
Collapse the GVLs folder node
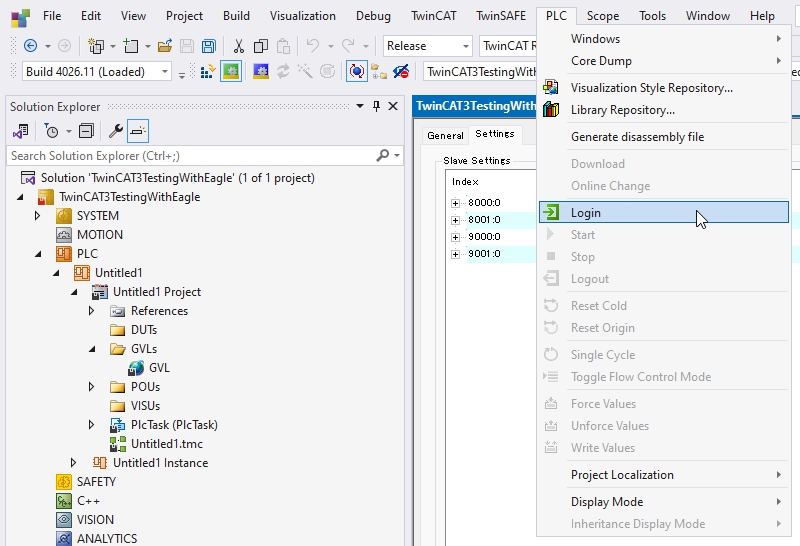coord(92,349)
